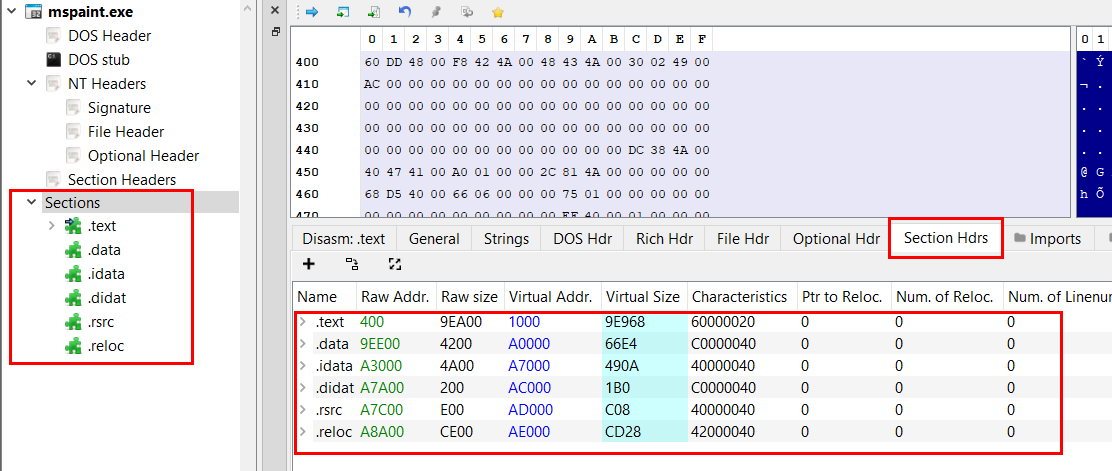
Task: Switch to the File Hdr tab
Action: 743,239
